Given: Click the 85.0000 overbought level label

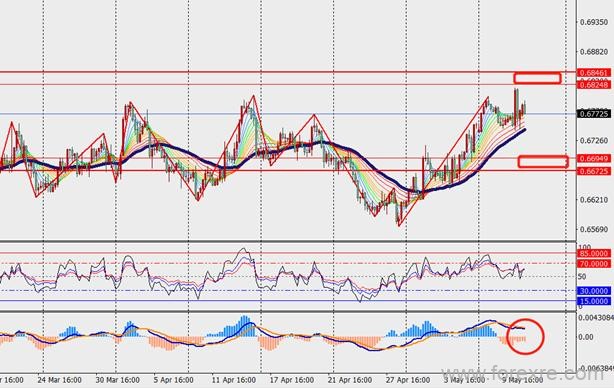Looking at the screenshot, I should pos(594,253).
